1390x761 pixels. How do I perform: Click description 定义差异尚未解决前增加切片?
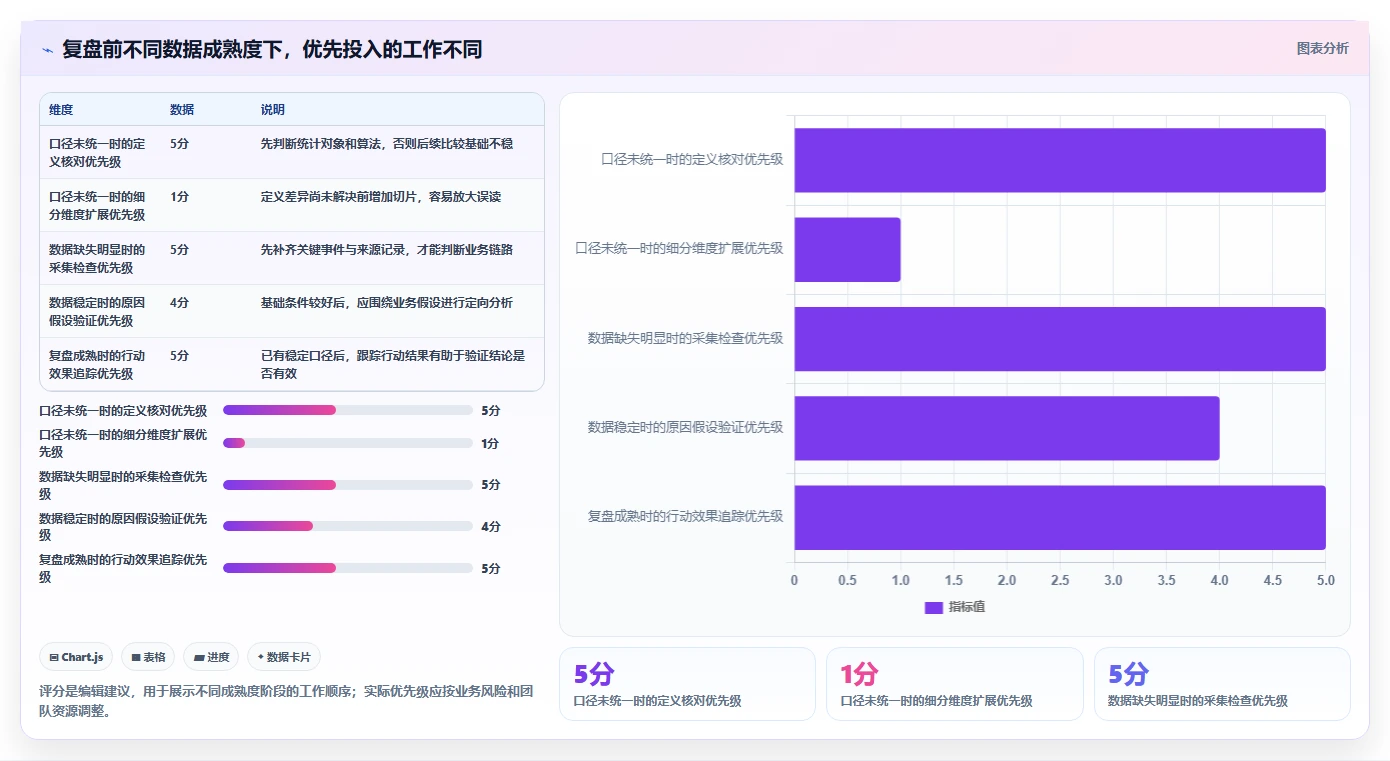click(381, 197)
